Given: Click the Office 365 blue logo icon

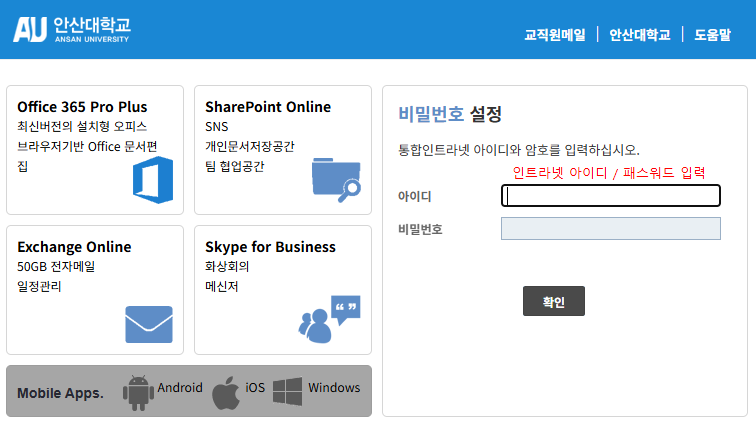Looking at the screenshot, I should click(x=153, y=180).
